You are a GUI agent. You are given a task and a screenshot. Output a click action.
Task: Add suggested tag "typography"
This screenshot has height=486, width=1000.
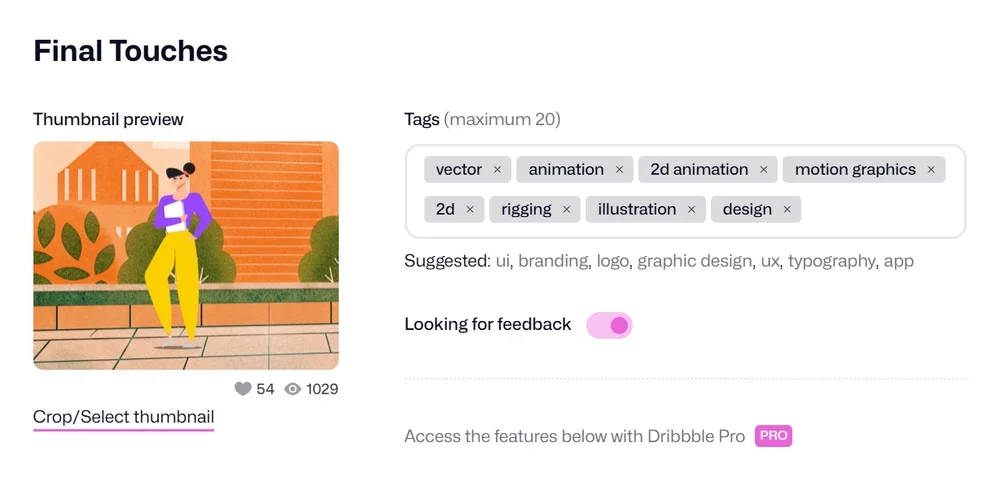pos(831,261)
